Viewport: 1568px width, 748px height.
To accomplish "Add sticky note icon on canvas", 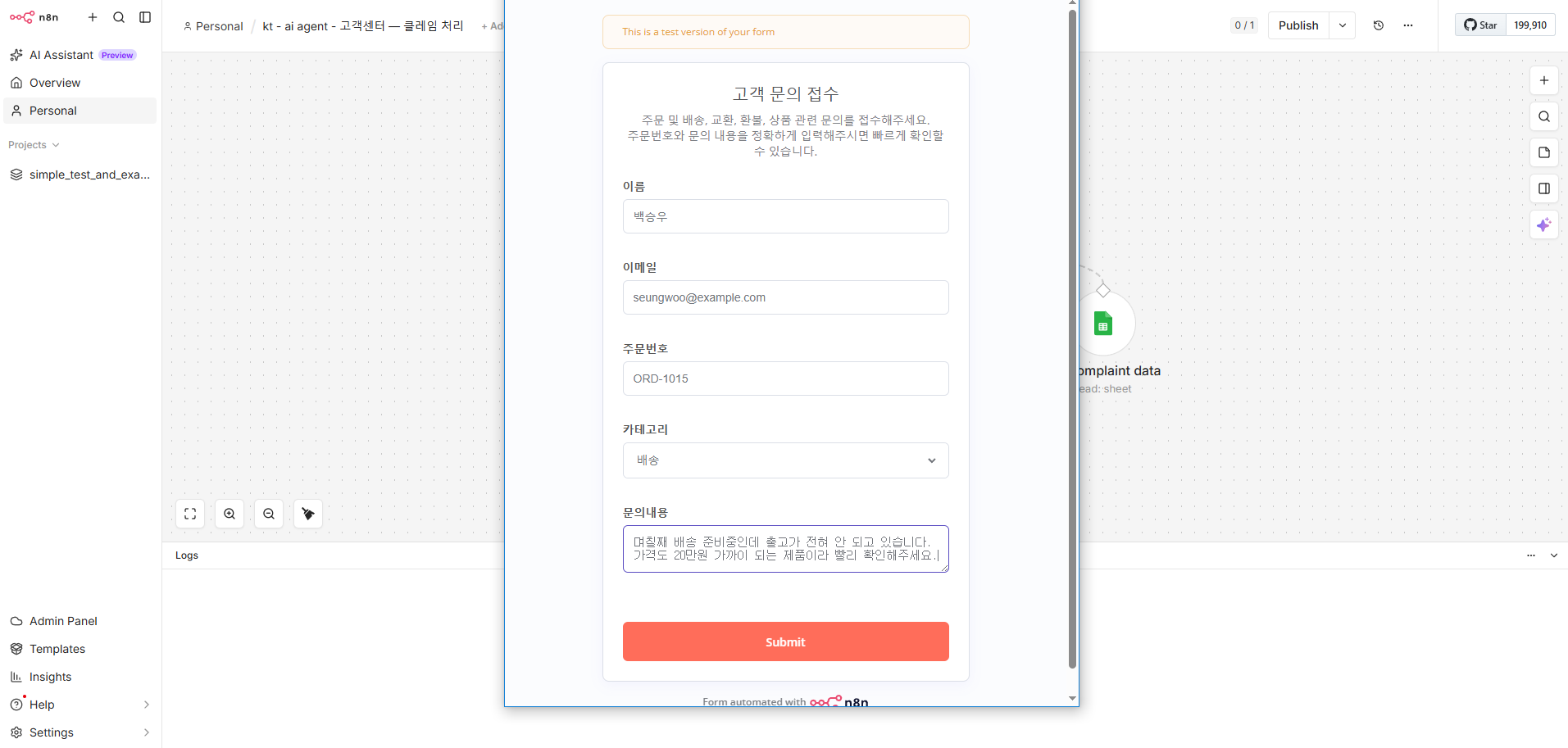I will pyautogui.click(x=1544, y=152).
